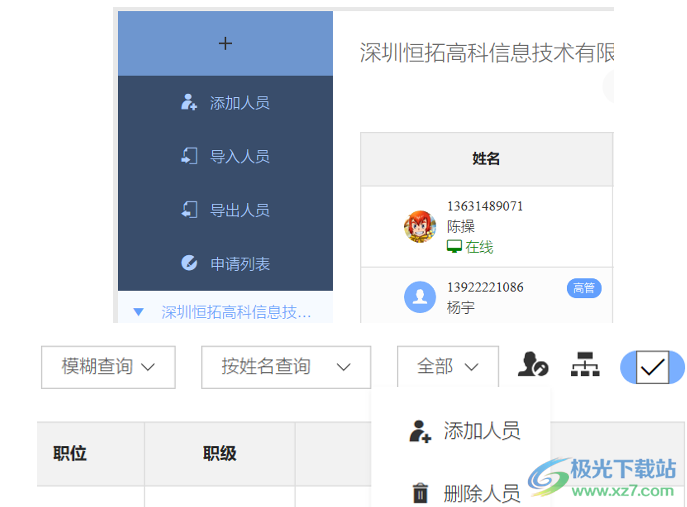The width and height of the screenshot is (687, 507).
Task: Click the 职级 column header
Action: 220,454
